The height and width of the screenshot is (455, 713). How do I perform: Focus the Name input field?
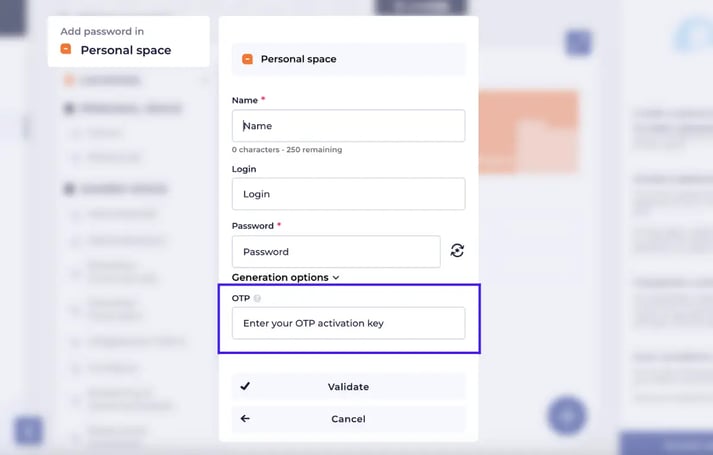(348, 126)
